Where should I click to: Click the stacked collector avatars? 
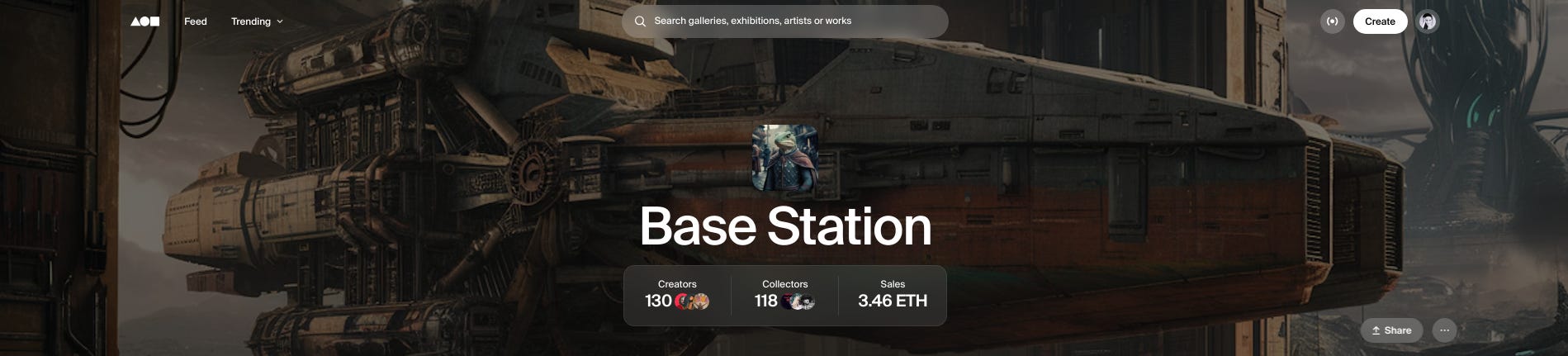tap(798, 301)
